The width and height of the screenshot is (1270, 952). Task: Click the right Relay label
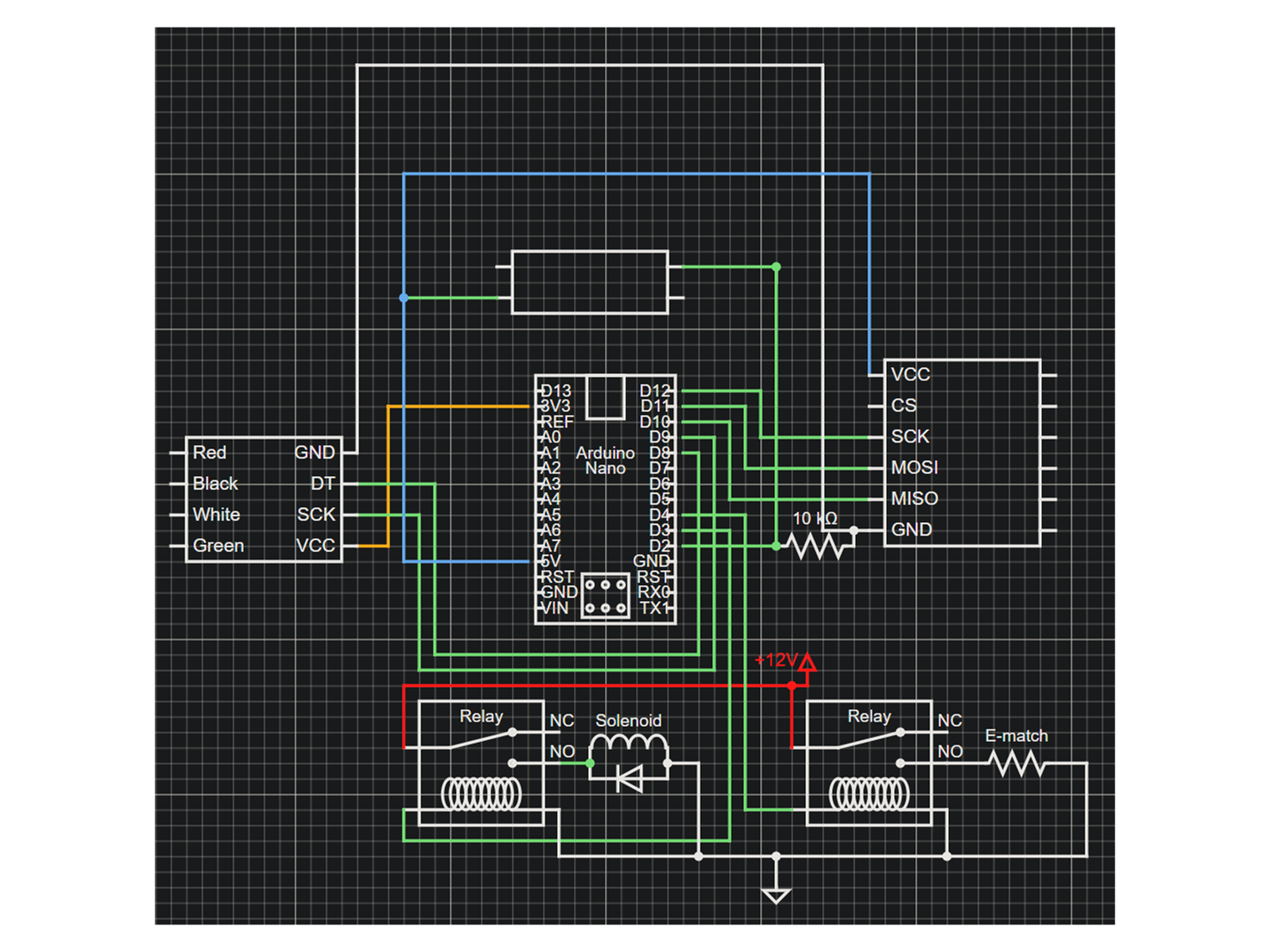(869, 716)
